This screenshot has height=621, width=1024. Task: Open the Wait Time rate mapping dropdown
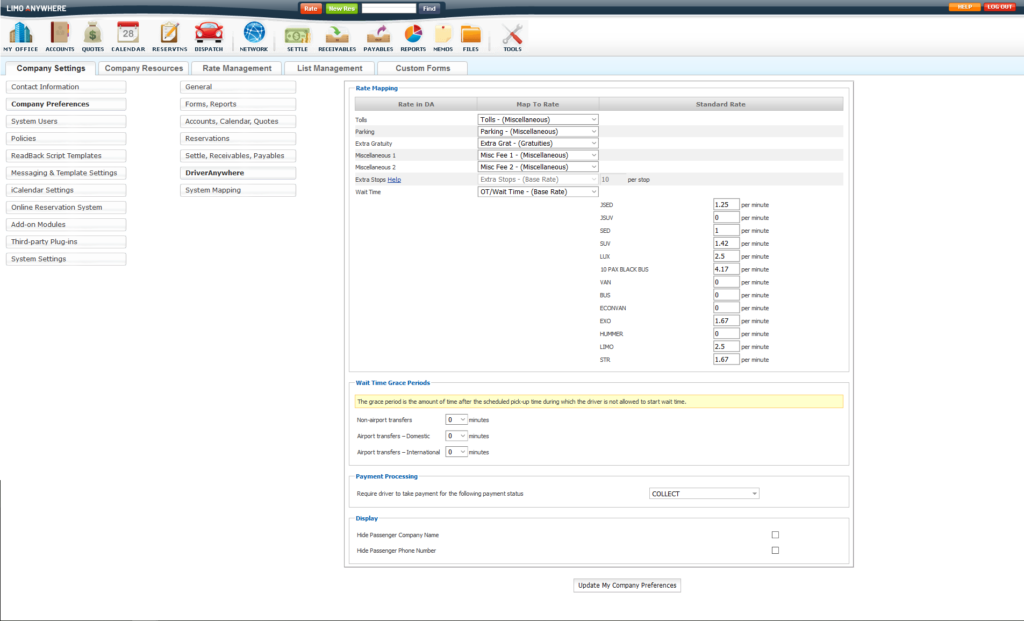click(x=538, y=192)
